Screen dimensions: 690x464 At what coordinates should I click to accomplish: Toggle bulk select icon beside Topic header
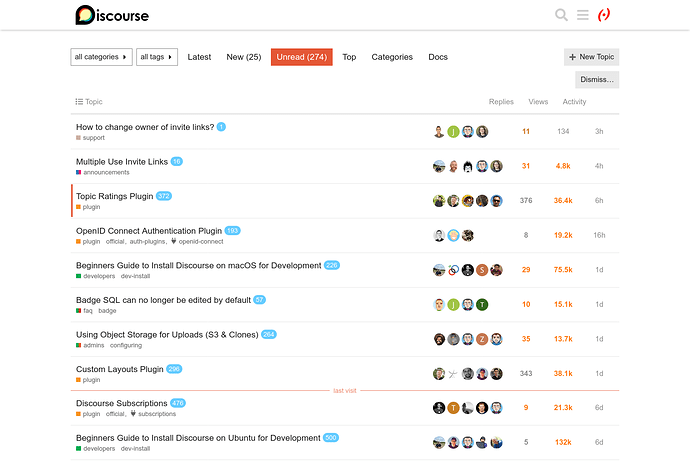pos(79,102)
